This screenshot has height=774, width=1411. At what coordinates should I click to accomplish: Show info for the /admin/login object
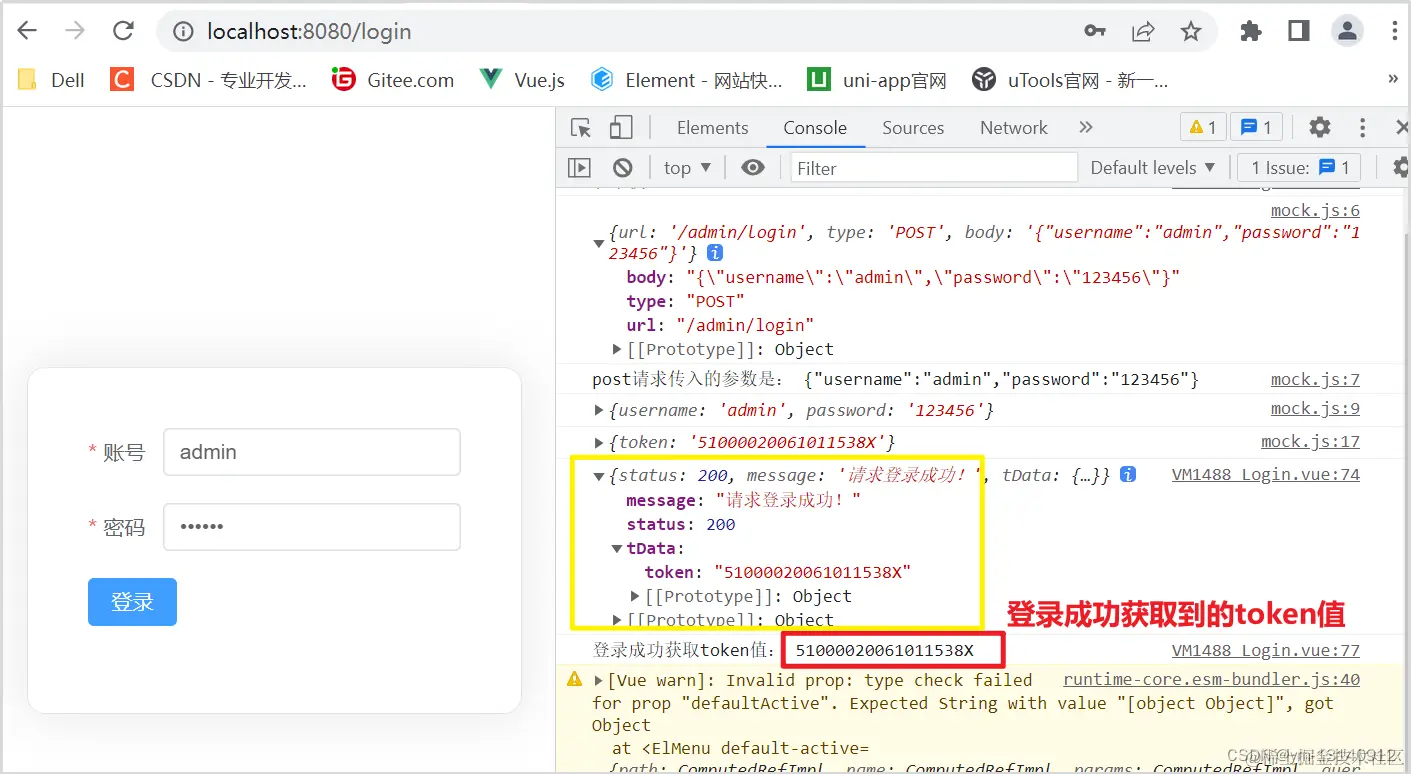[x=716, y=253]
